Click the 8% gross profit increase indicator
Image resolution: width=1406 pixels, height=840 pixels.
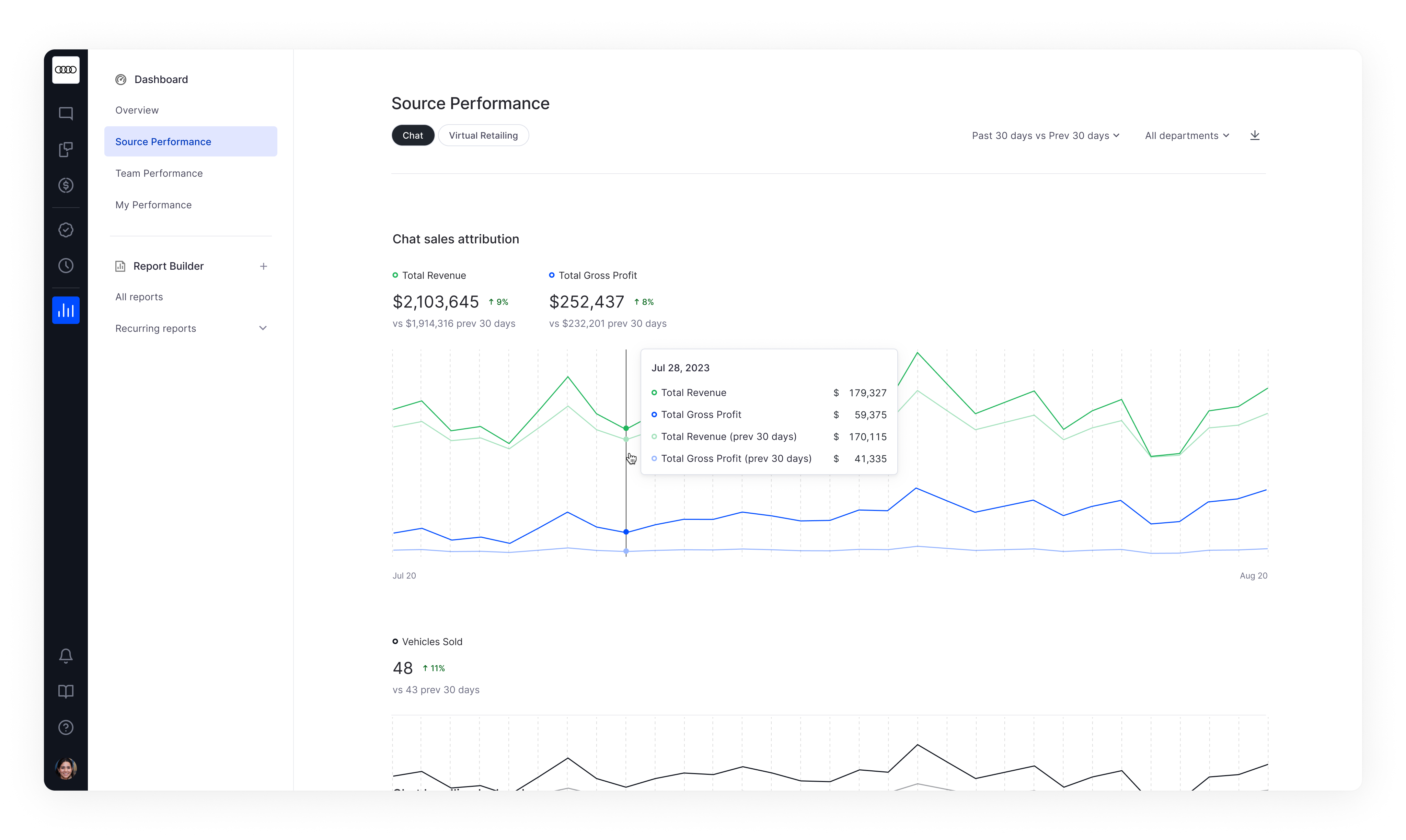point(644,302)
